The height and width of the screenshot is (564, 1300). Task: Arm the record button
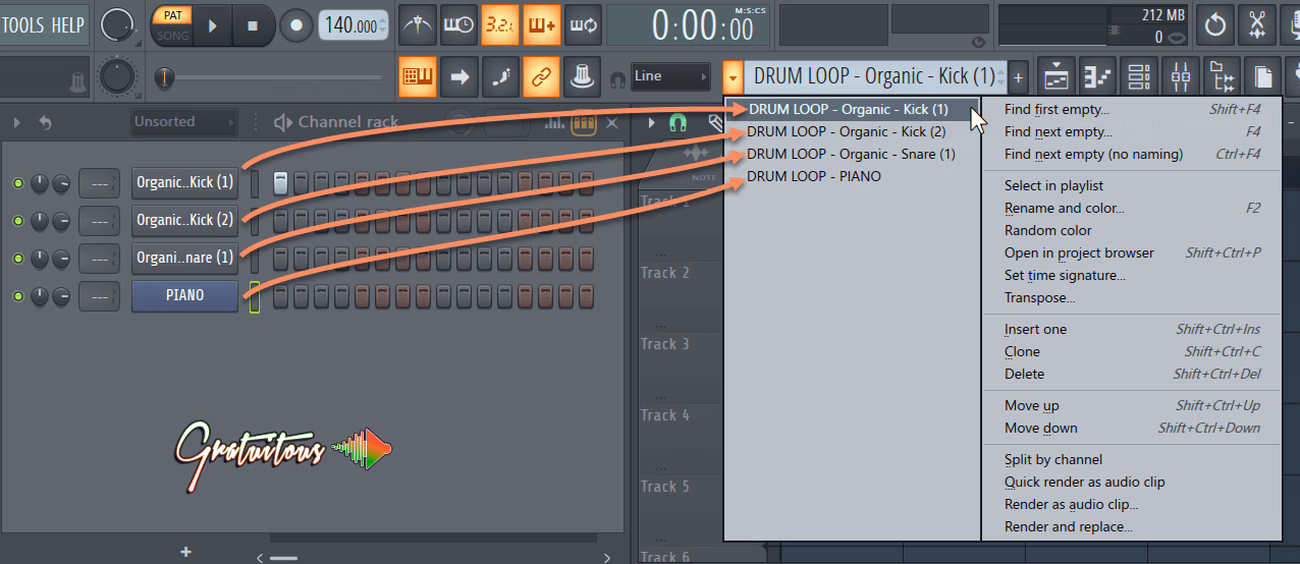click(296, 26)
